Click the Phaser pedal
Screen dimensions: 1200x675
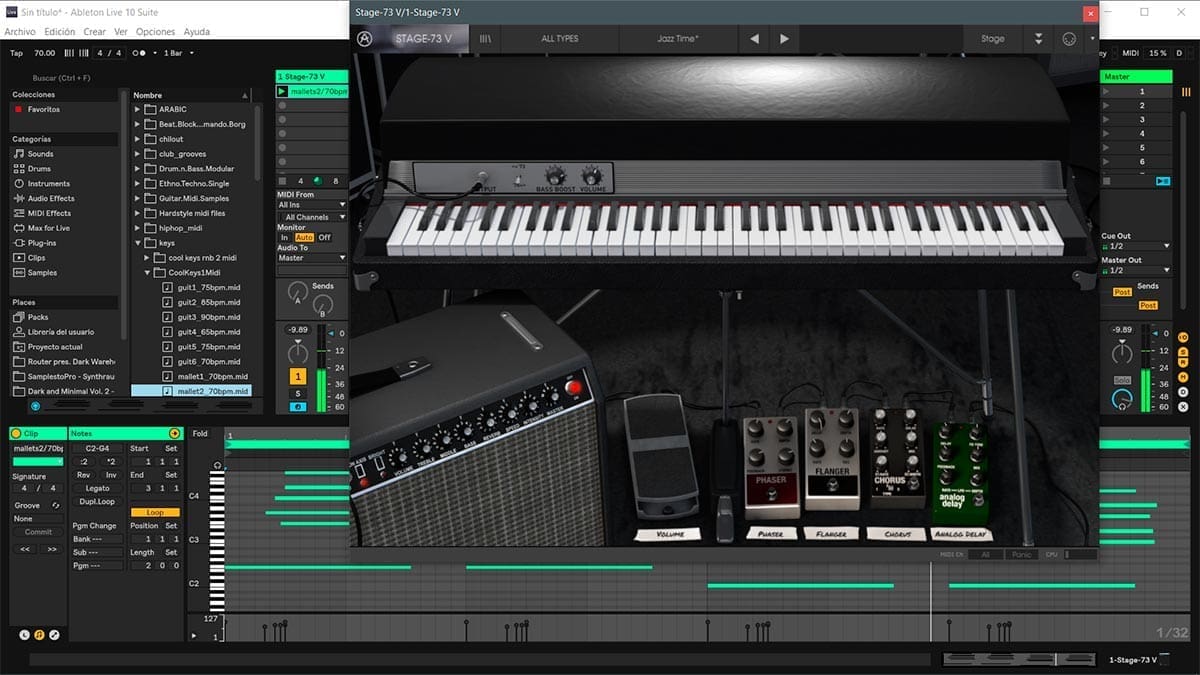tap(771, 467)
